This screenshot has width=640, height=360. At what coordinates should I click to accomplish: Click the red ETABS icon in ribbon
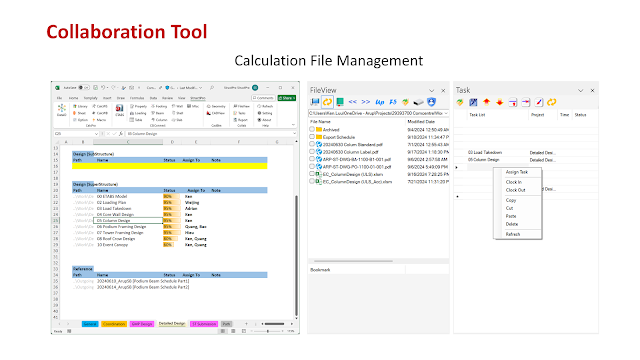(120, 110)
